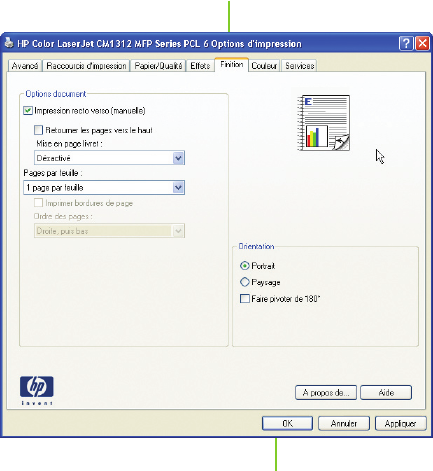Close the print options dialog
The image size is (433, 471).
pos(422,44)
